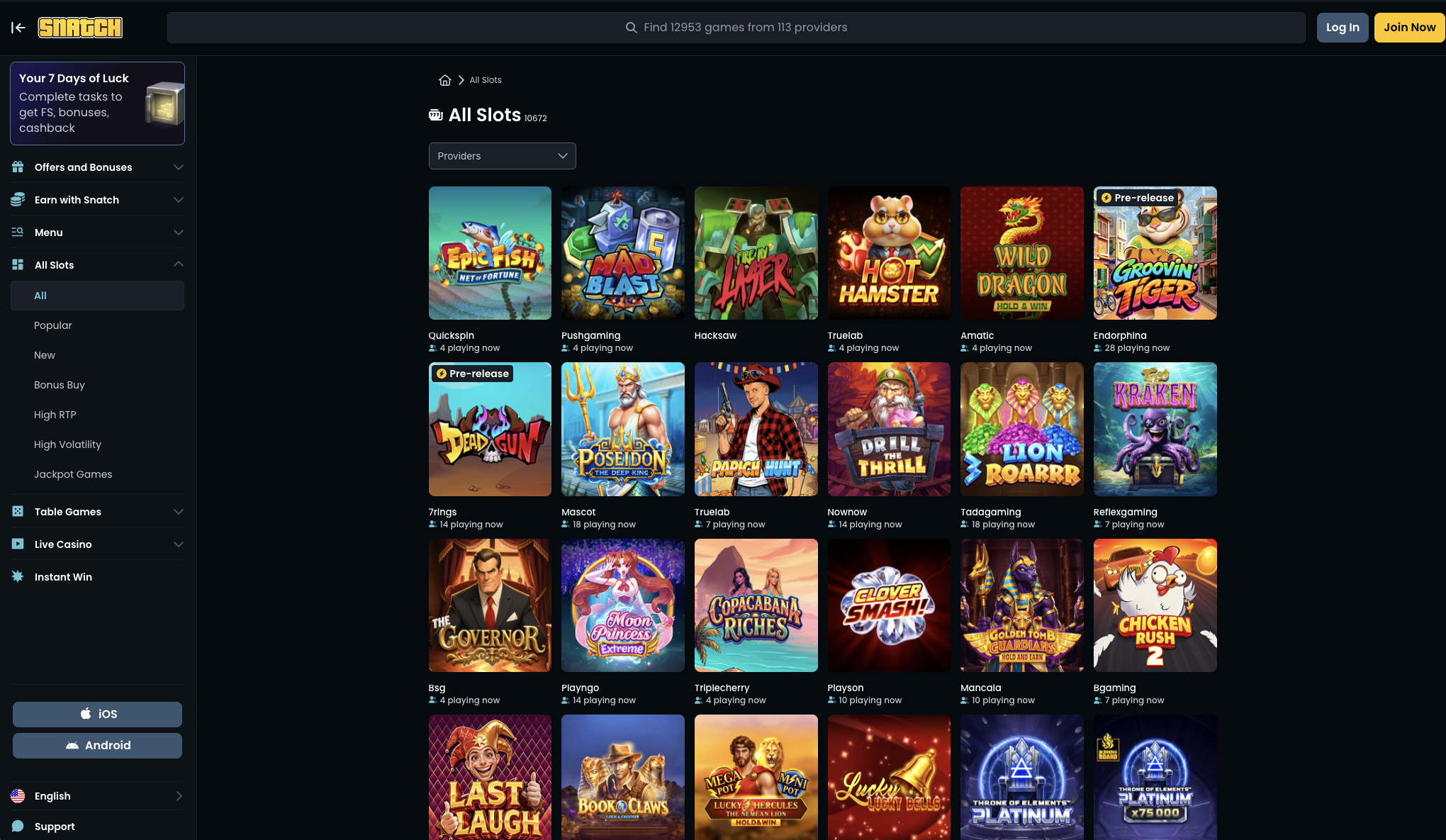Open the Clover Smash game thumbnail
The height and width of the screenshot is (840, 1446).
point(889,605)
